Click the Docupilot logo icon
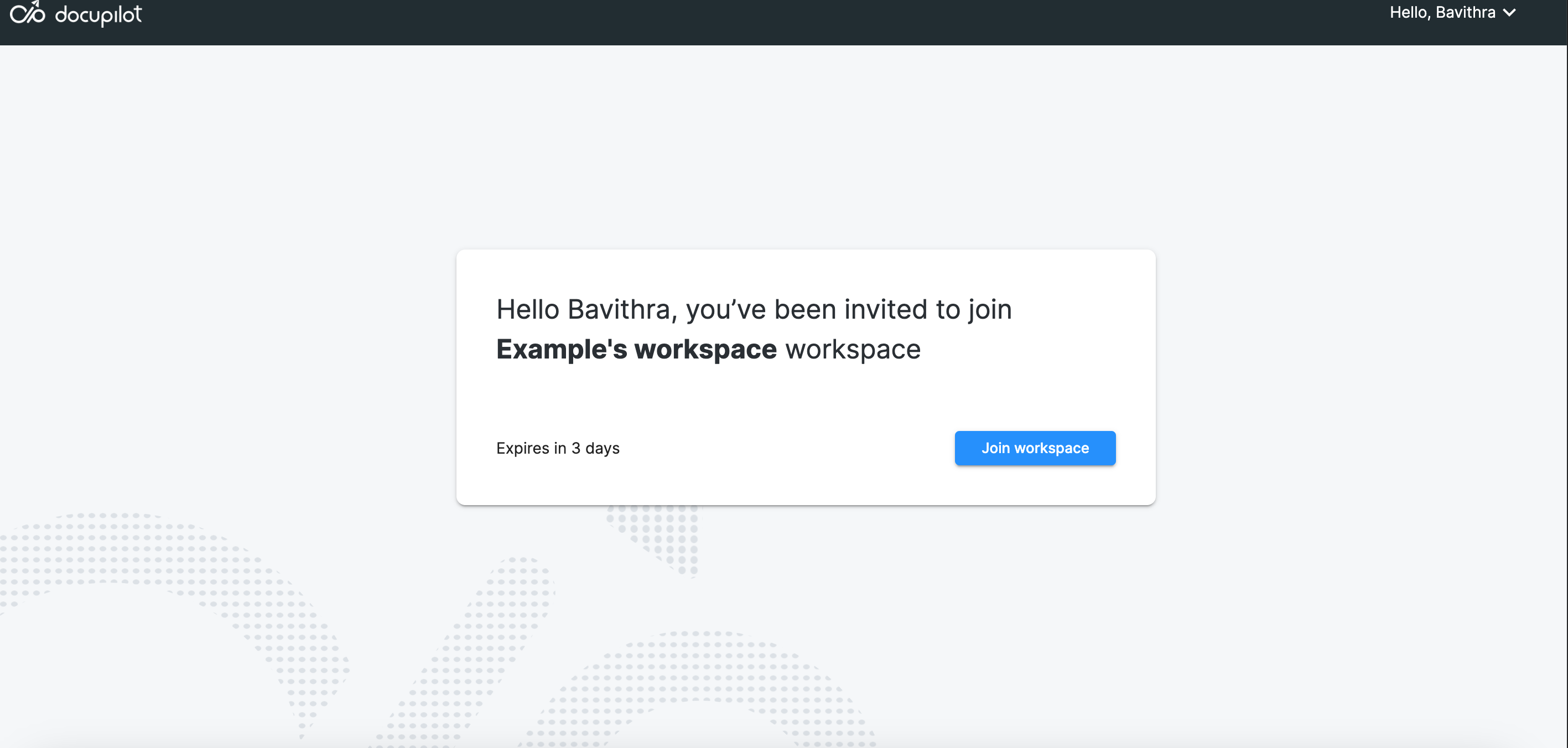The image size is (1568, 748). click(28, 13)
